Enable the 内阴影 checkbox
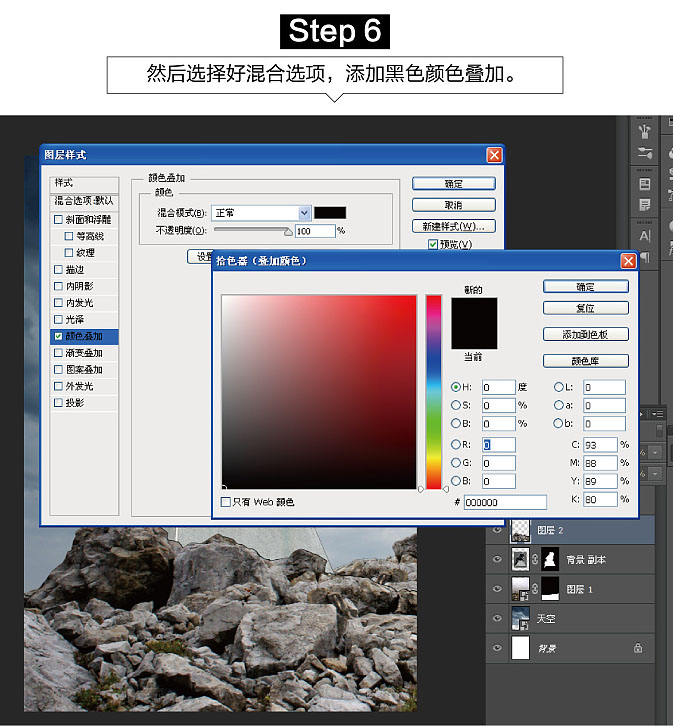 tap(58, 286)
